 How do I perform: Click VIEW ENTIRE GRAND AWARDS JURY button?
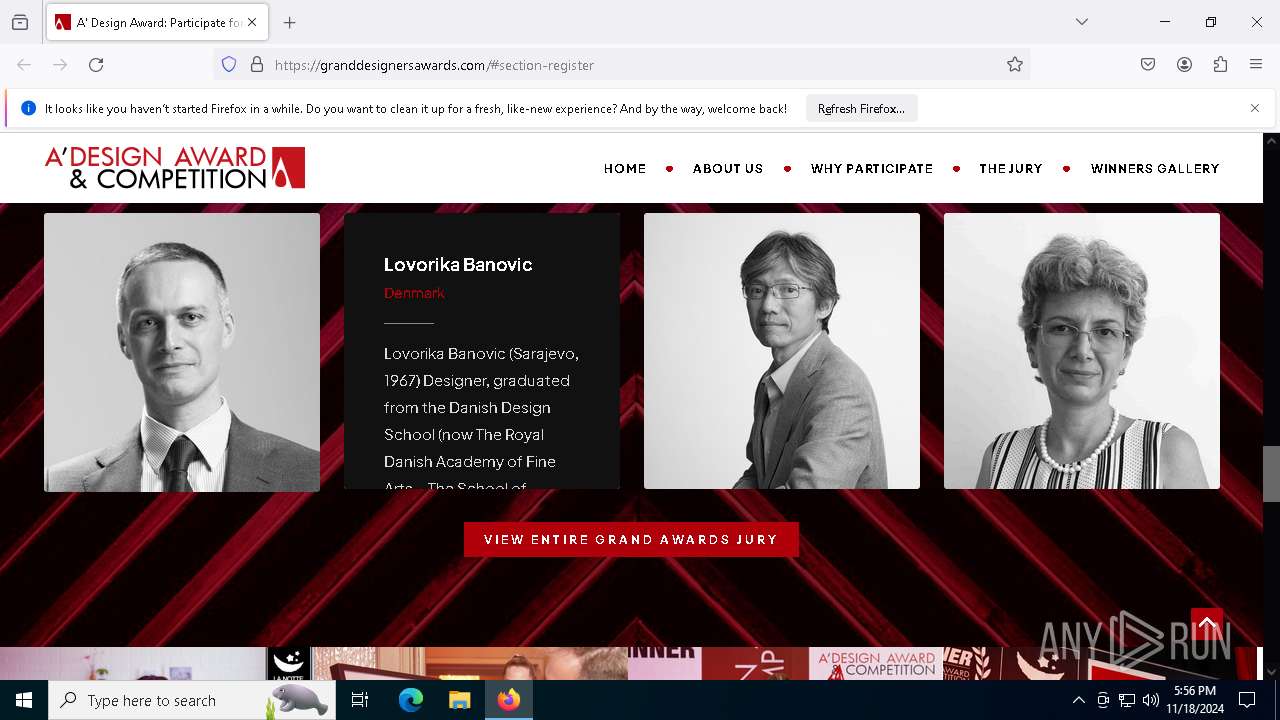click(631, 539)
